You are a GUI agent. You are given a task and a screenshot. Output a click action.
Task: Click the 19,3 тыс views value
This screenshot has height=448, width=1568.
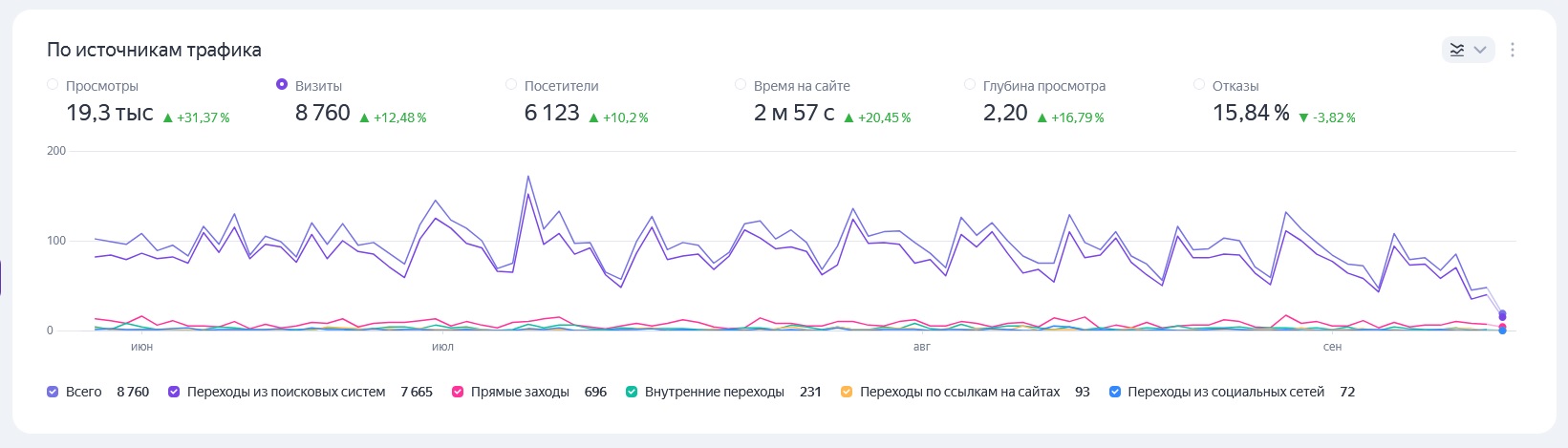pyautogui.click(x=109, y=113)
